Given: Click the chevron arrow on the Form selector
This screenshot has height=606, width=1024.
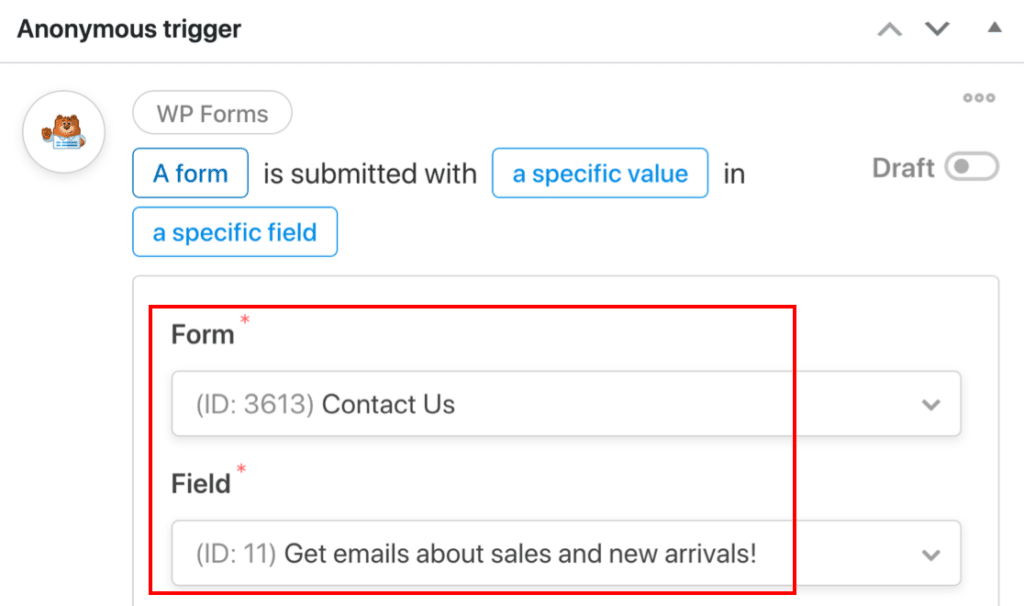Looking at the screenshot, I should 931,404.
